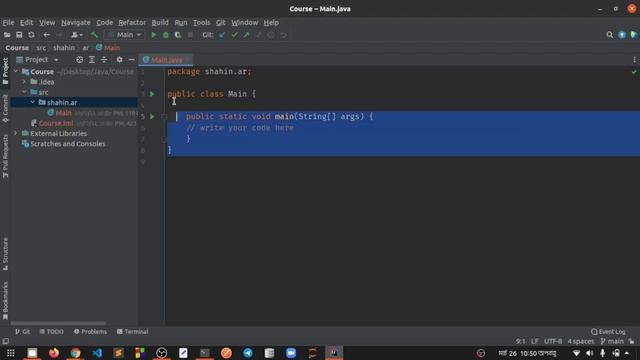
Task: Open the Project view dropdown
Action: pos(38,60)
